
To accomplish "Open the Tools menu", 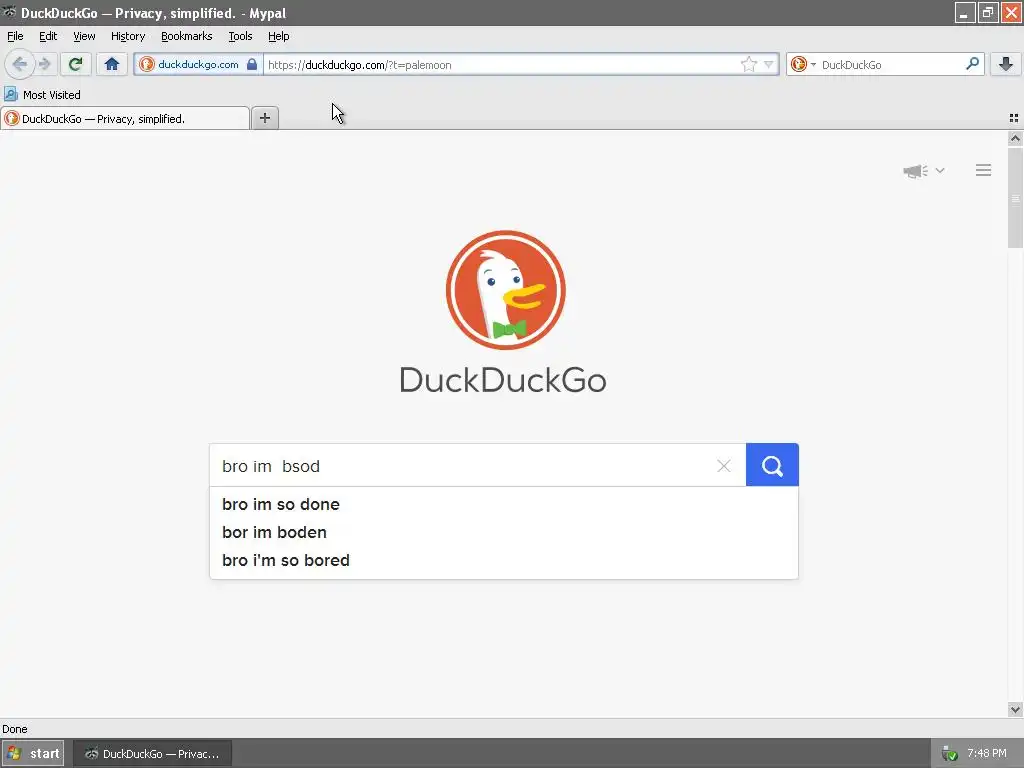I will pos(240,36).
